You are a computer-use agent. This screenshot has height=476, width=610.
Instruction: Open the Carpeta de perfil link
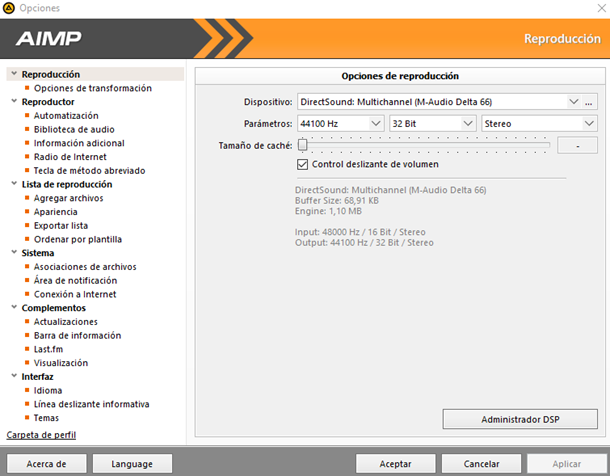41,435
